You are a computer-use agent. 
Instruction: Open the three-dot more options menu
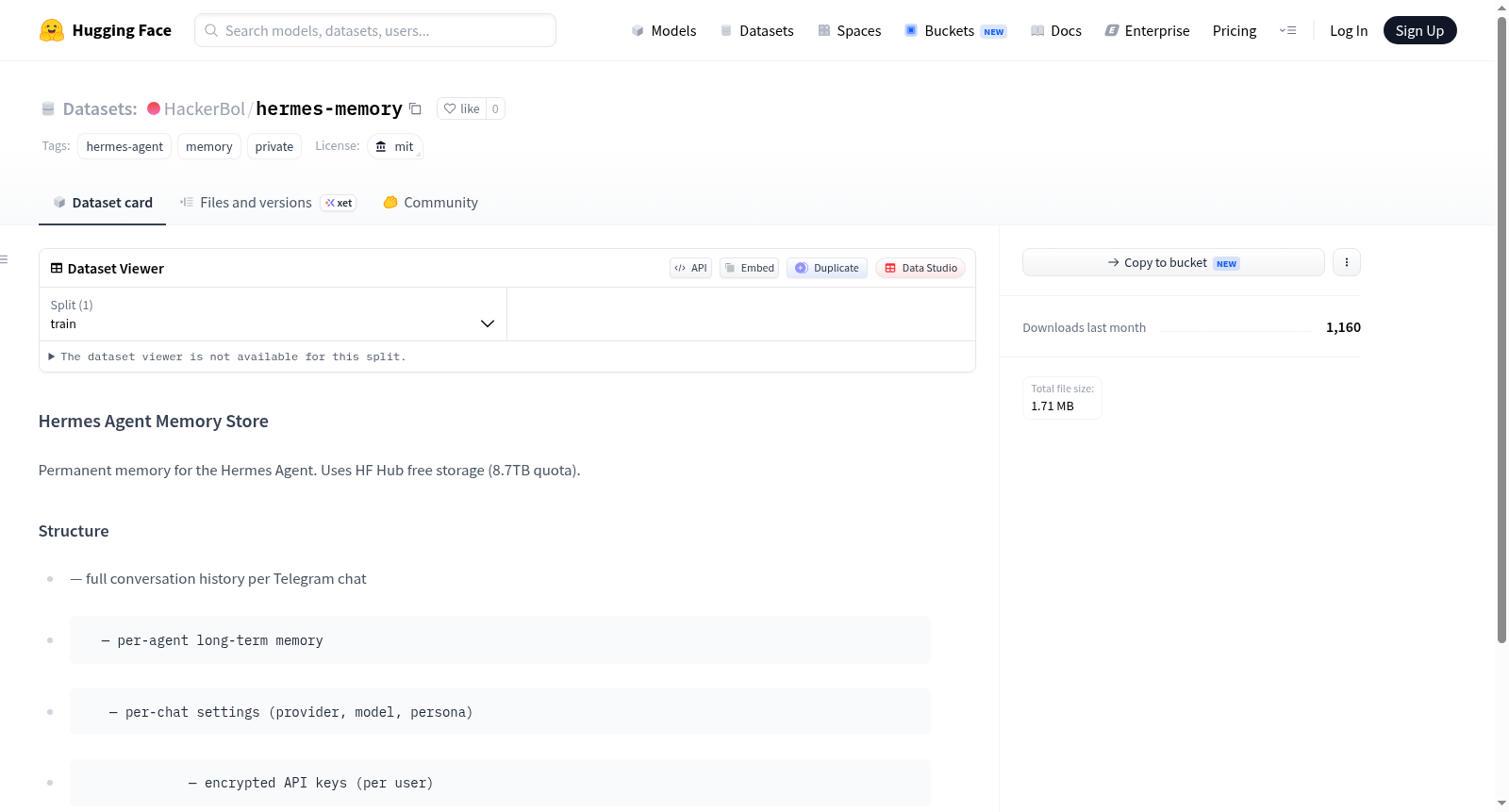[x=1347, y=262]
